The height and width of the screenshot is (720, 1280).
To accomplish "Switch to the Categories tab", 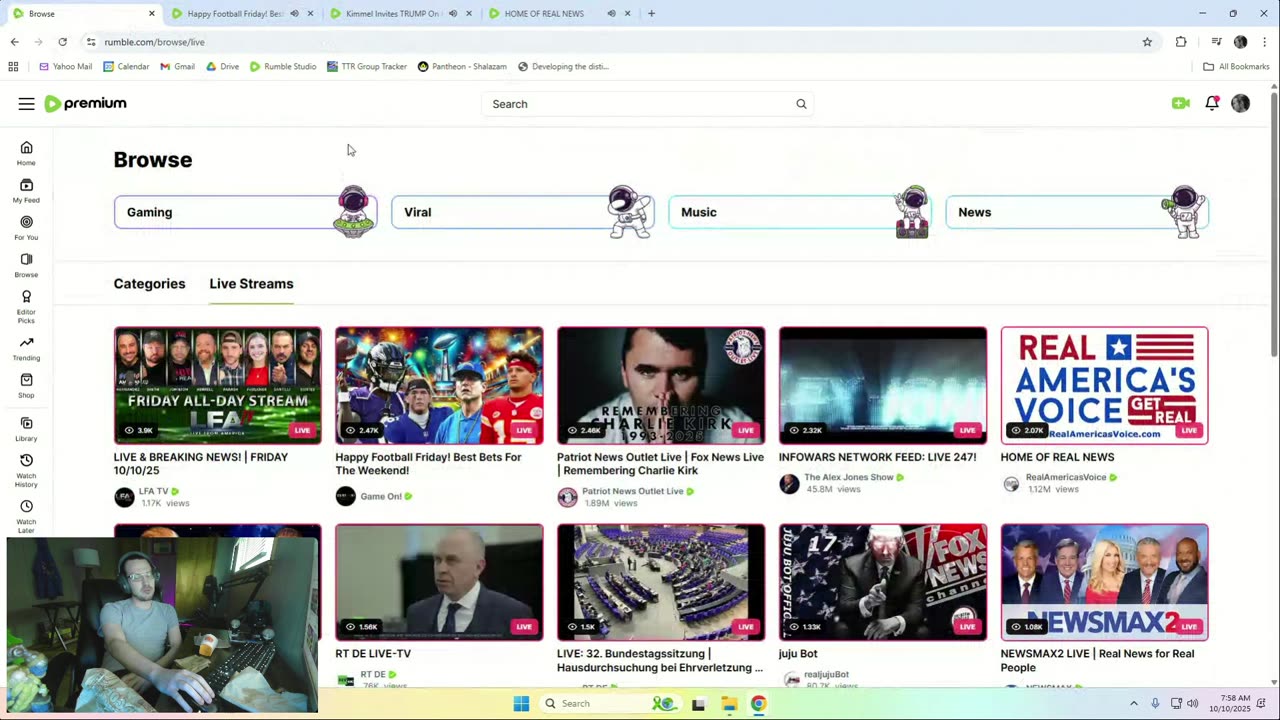I will pyautogui.click(x=149, y=284).
